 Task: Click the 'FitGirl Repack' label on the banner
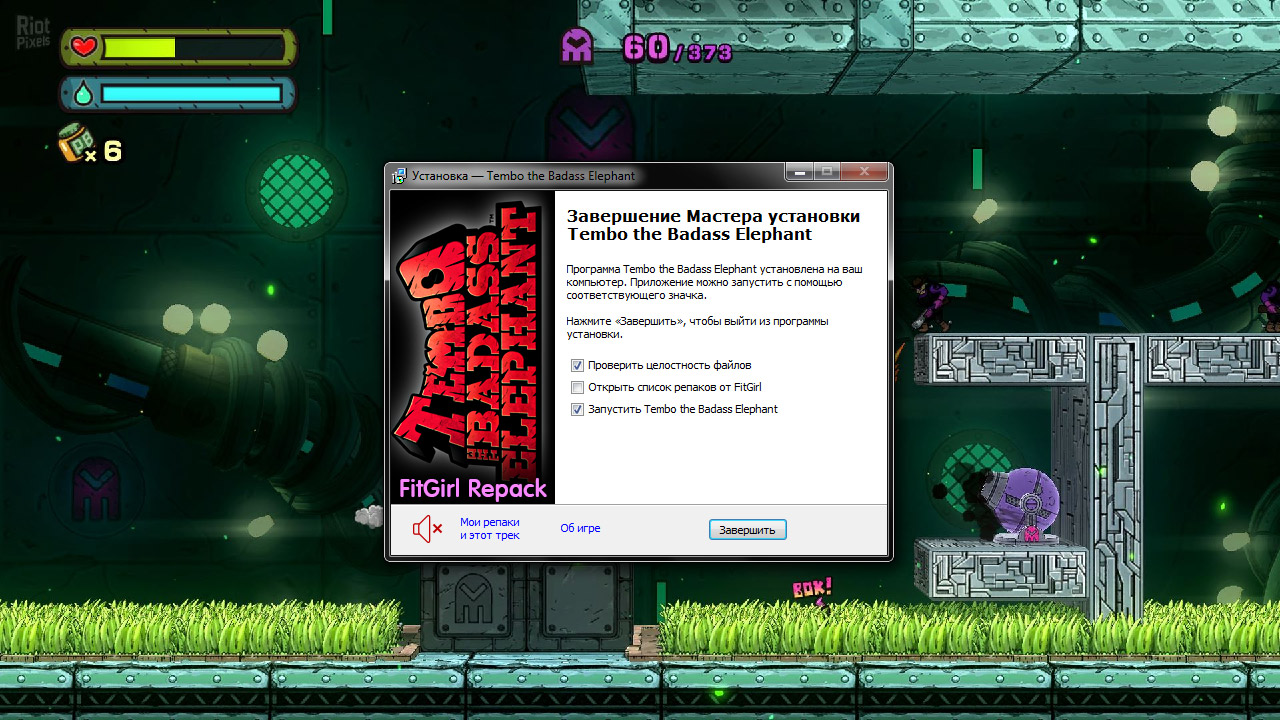coord(473,489)
